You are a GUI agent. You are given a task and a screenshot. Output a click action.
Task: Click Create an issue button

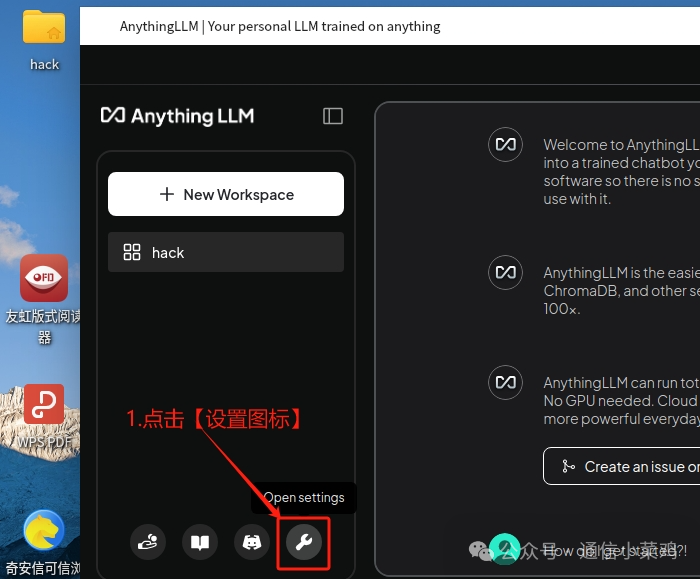pos(621,466)
